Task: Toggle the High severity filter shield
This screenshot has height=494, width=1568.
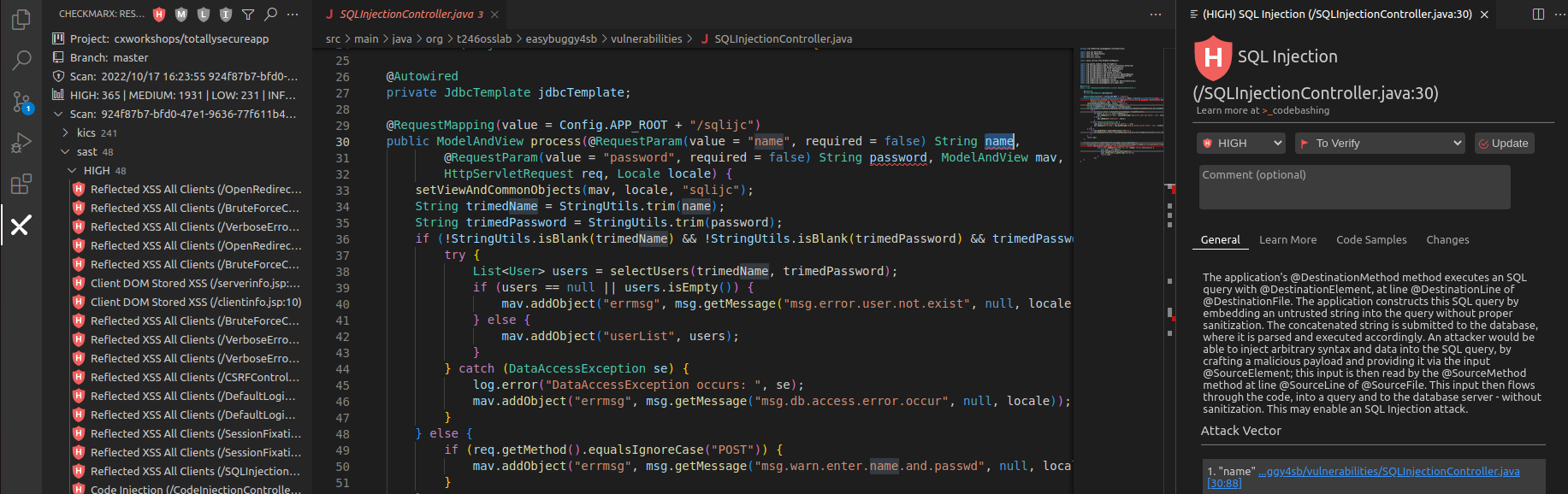Action: click(159, 14)
